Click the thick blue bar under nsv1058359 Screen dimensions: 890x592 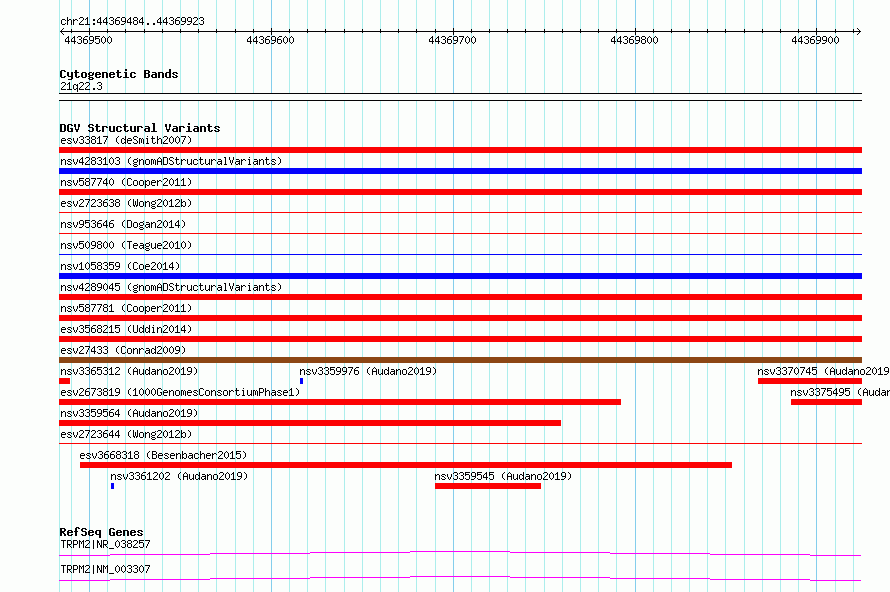pos(460,276)
